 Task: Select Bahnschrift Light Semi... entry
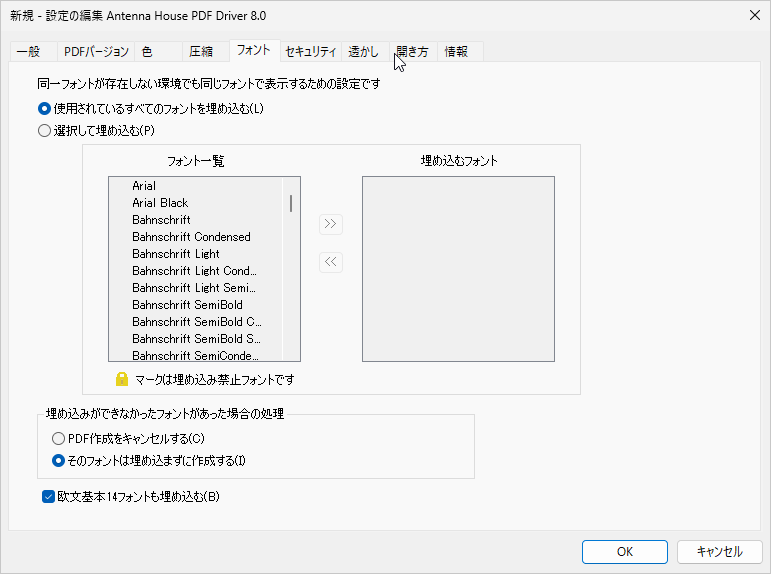click(x=196, y=288)
